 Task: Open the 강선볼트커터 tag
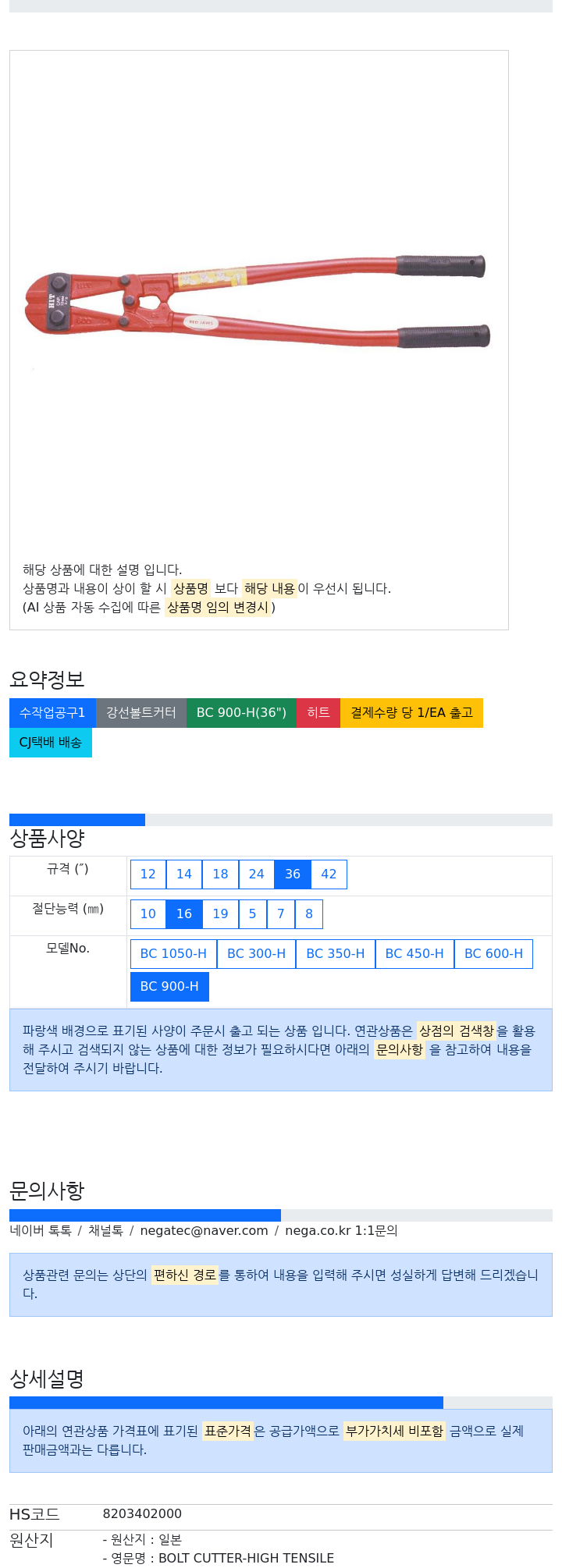(141, 713)
